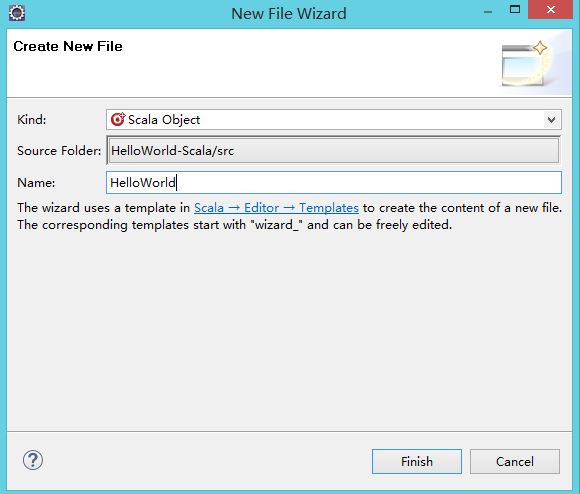Open the help question mark icon
This screenshot has width=580, height=494.
(33, 460)
